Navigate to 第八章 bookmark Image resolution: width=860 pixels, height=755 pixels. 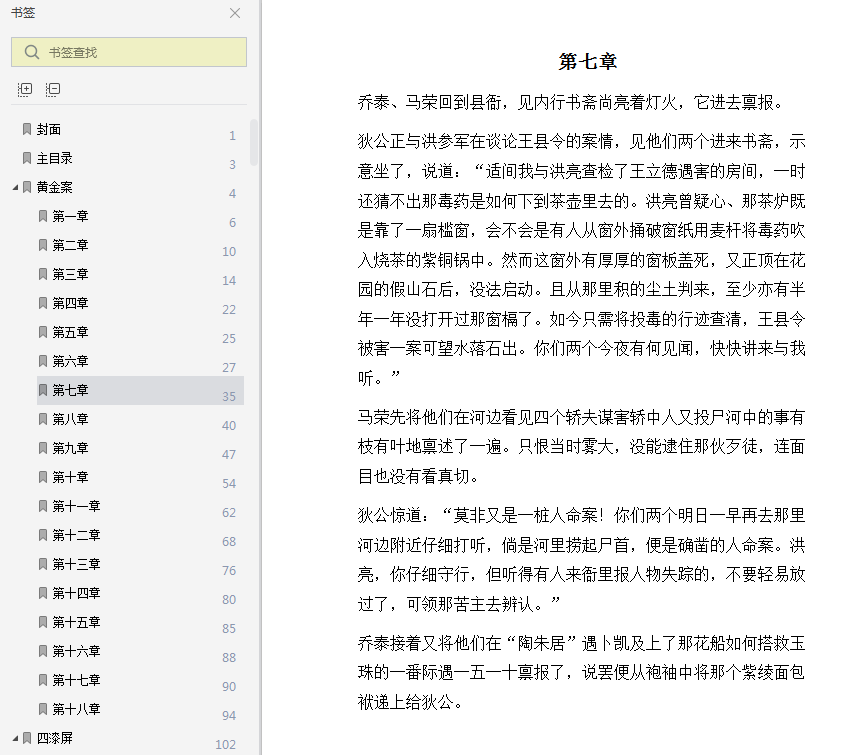pyautogui.click(x=70, y=419)
